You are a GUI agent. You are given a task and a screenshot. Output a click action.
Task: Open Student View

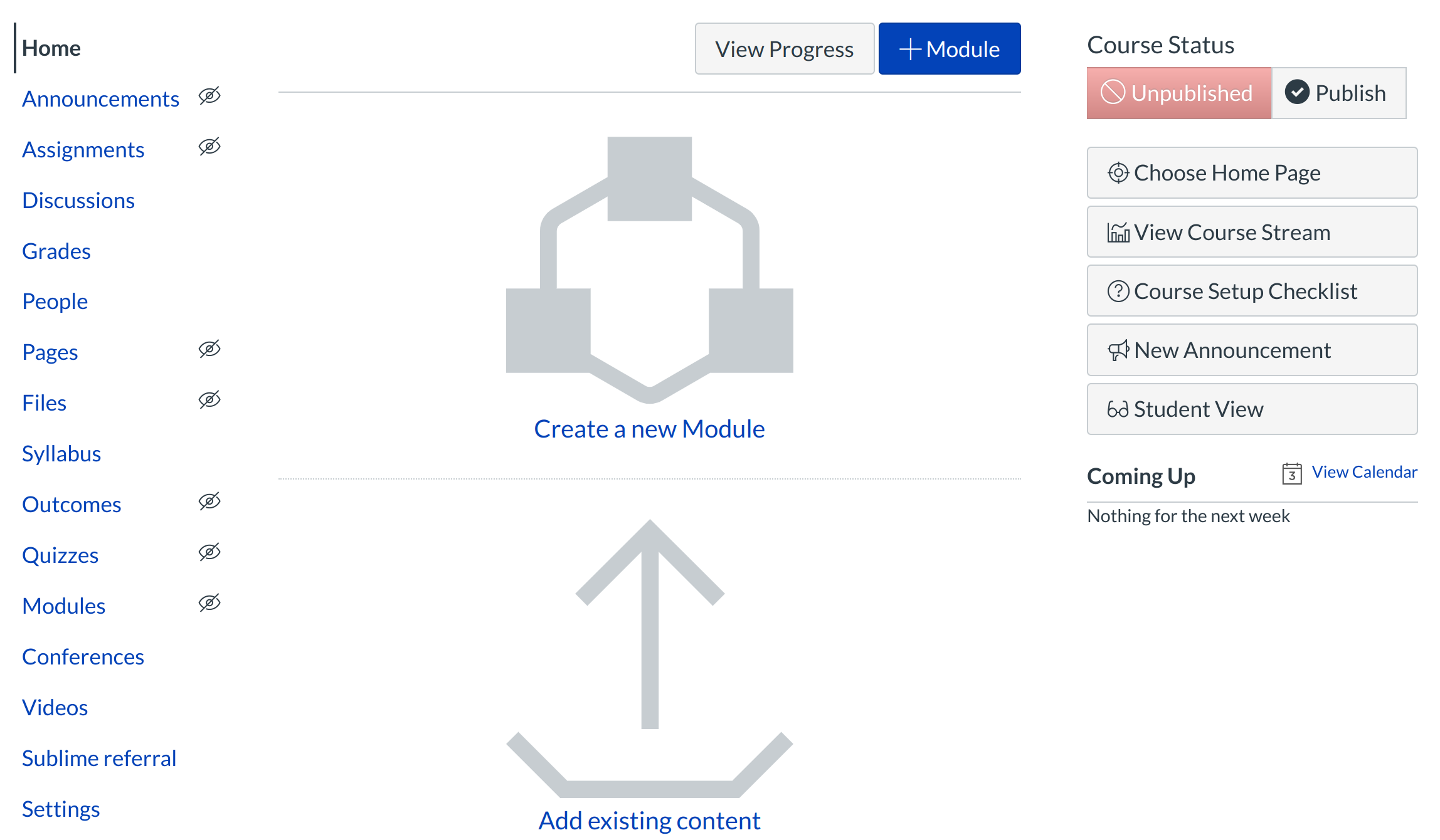click(1251, 409)
